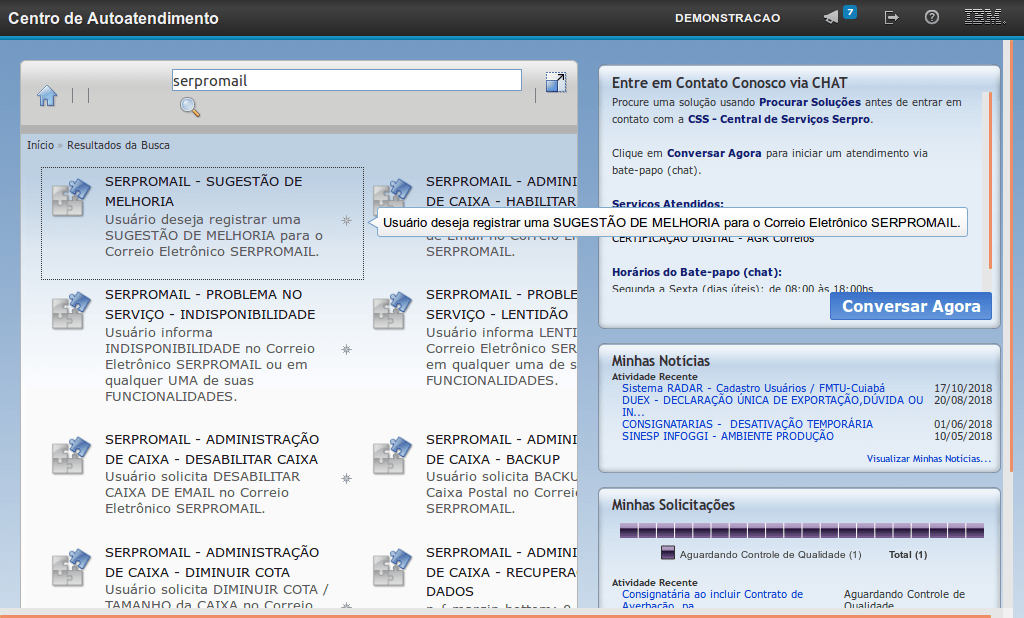The image size is (1024, 618).
Task: Open SERPROMAIL - ADMINISTRAÇÃO DE CAIXA - DIMINUIR COTA
Action: pos(212,562)
